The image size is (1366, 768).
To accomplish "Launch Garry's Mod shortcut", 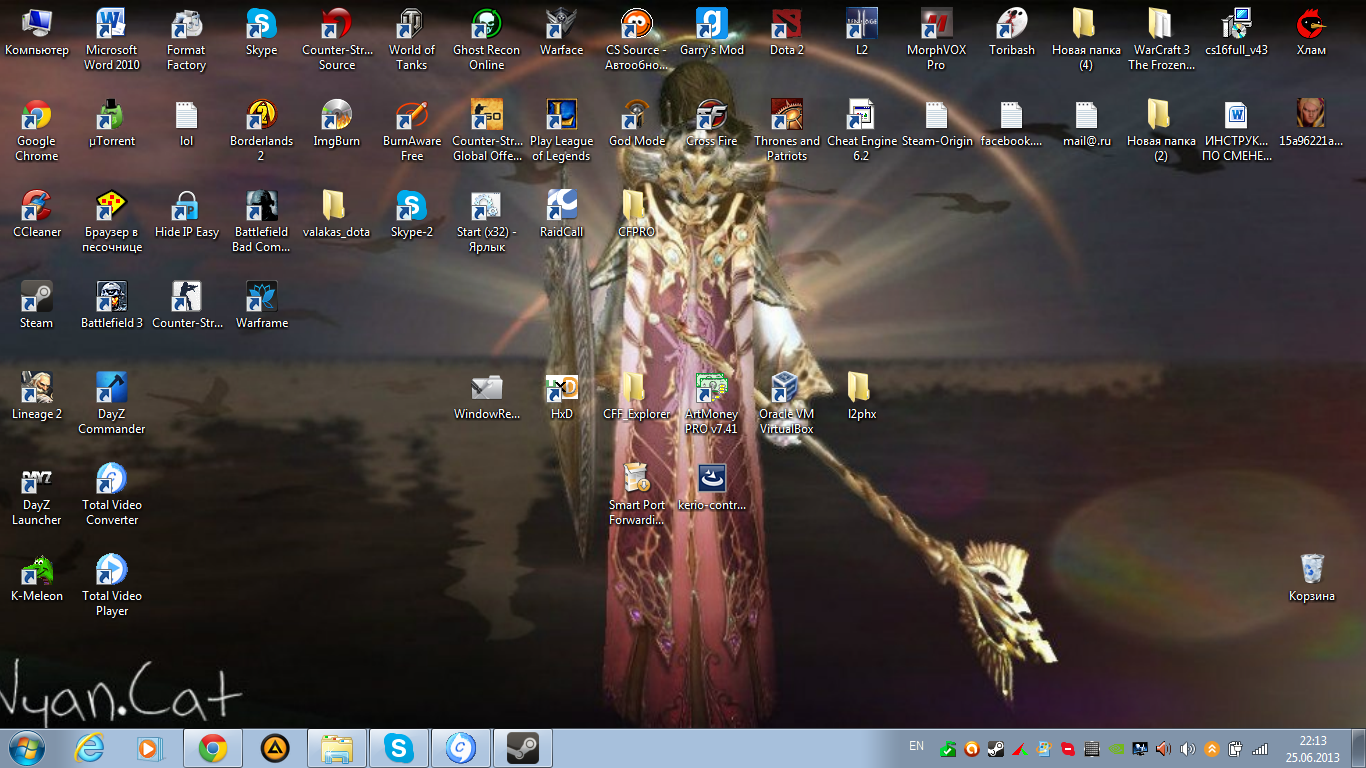I will tap(712, 31).
